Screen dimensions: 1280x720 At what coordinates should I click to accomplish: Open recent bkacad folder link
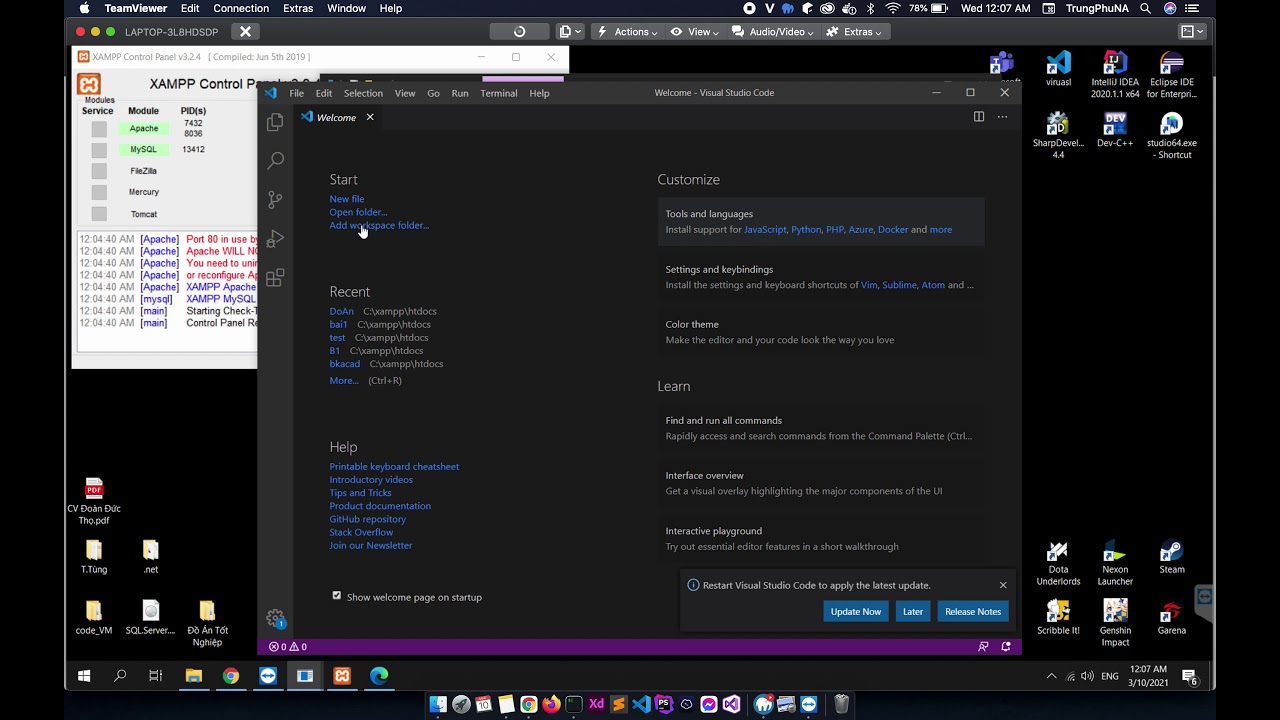pyautogui.click(x=345, y=364)
